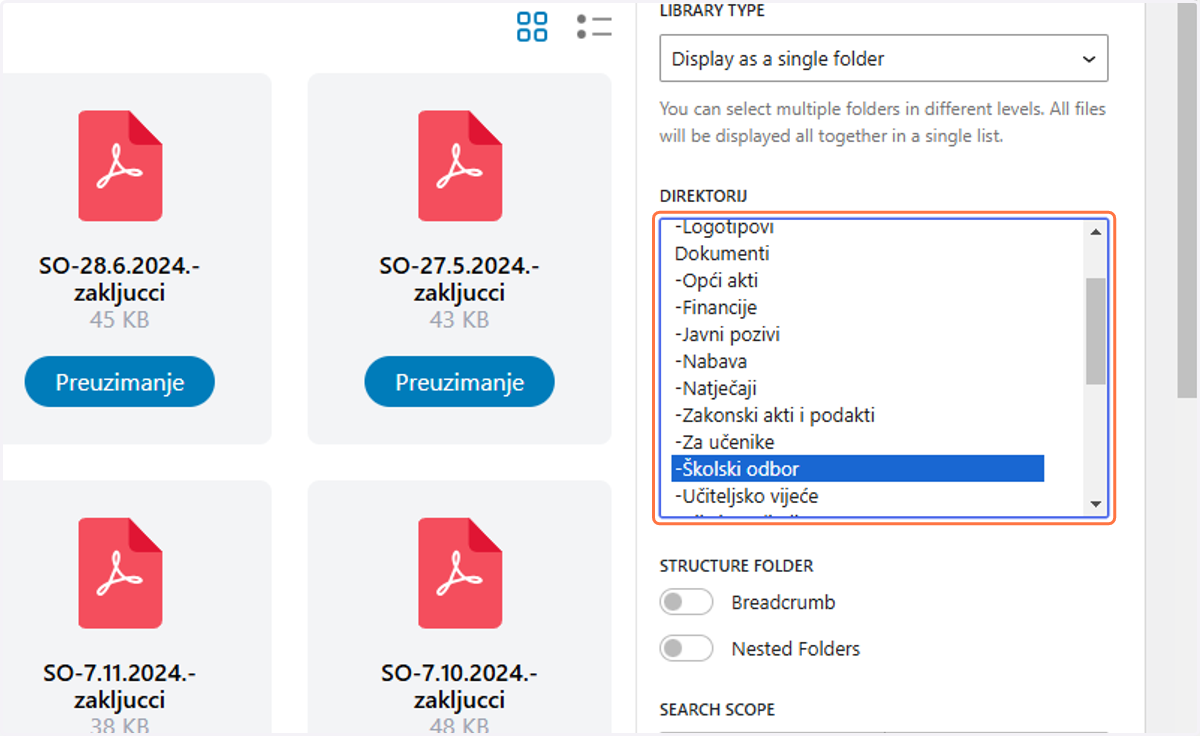This screenshot has height=736, width=1200.
Task: Click Direktorij list scrollbar thumb
Action: pyautogui.click(x=1095, y=331)
